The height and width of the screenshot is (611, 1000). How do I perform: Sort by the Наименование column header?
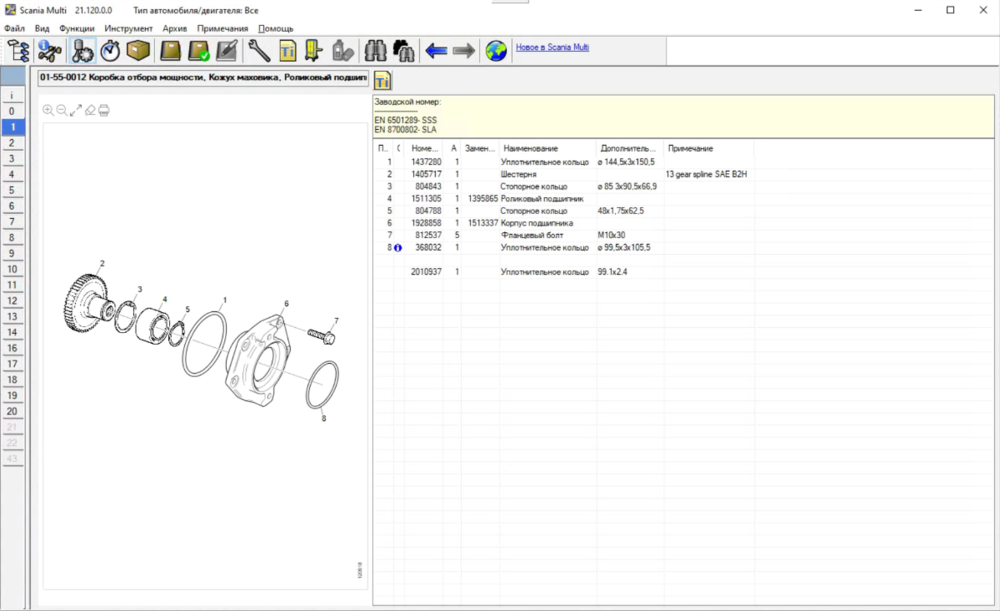[x=531, y=148]
